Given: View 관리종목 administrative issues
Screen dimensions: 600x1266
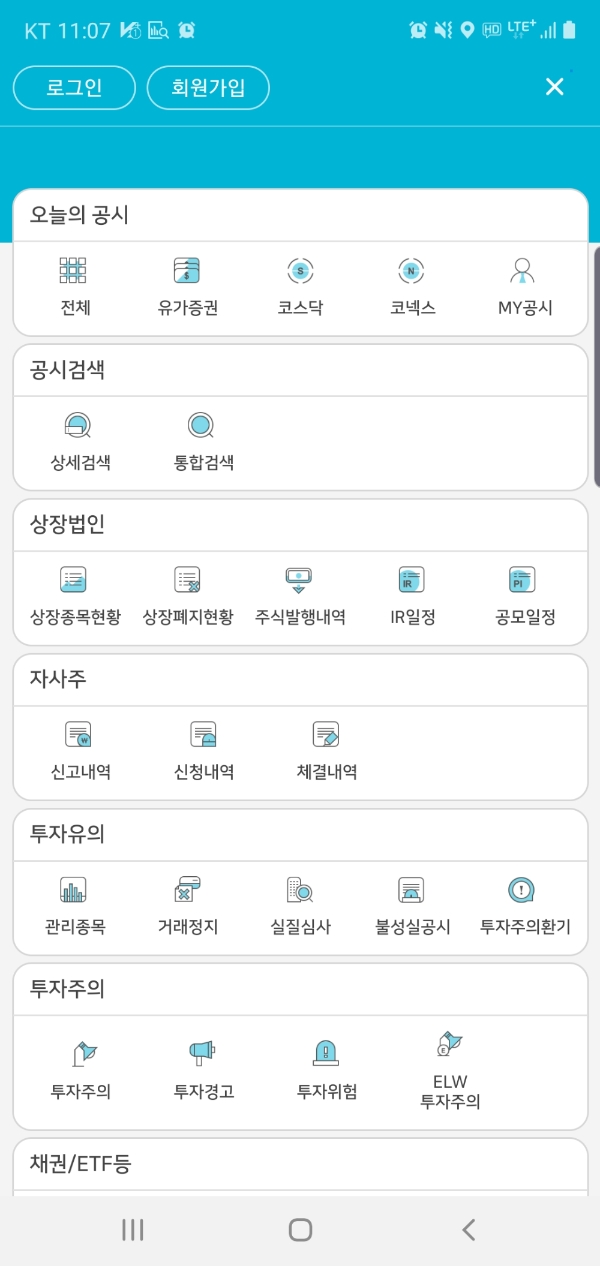Looking at the screenshot, I should click(x=73, y=902).
